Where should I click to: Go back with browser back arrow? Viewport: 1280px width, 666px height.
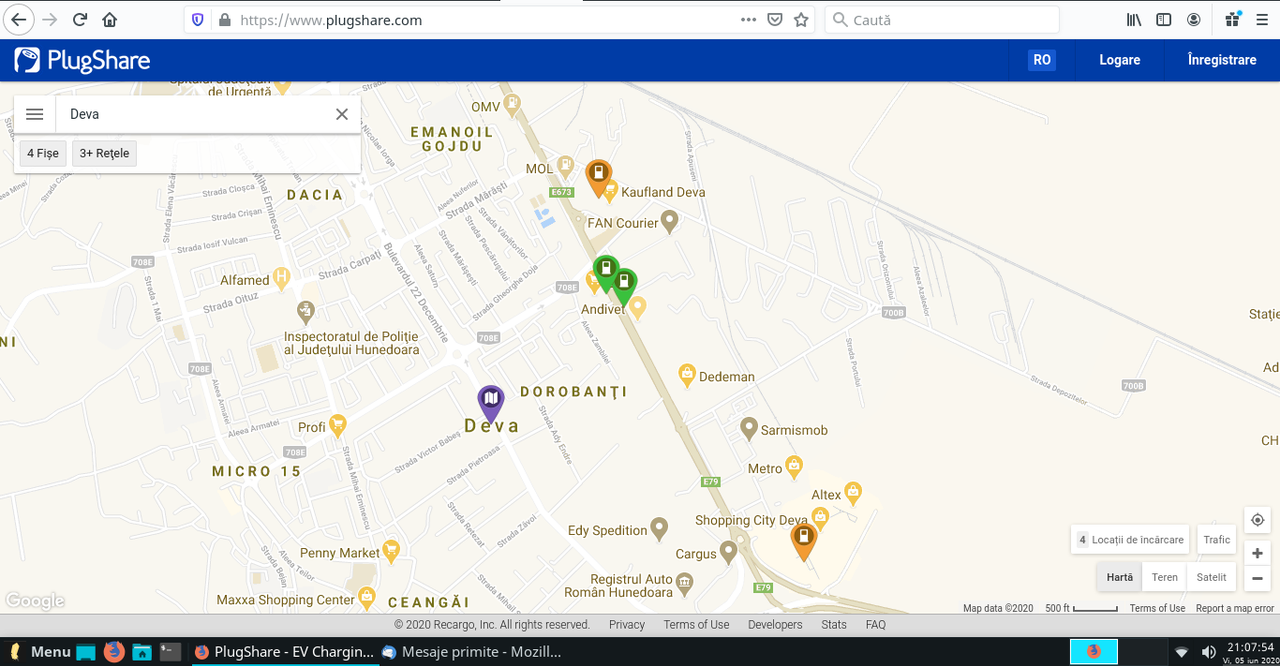(x=19, y=20)
